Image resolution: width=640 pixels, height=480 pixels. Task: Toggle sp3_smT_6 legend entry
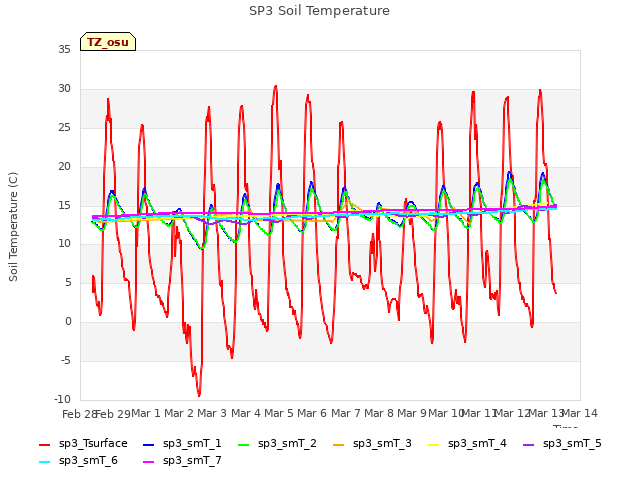coord(78,461)
